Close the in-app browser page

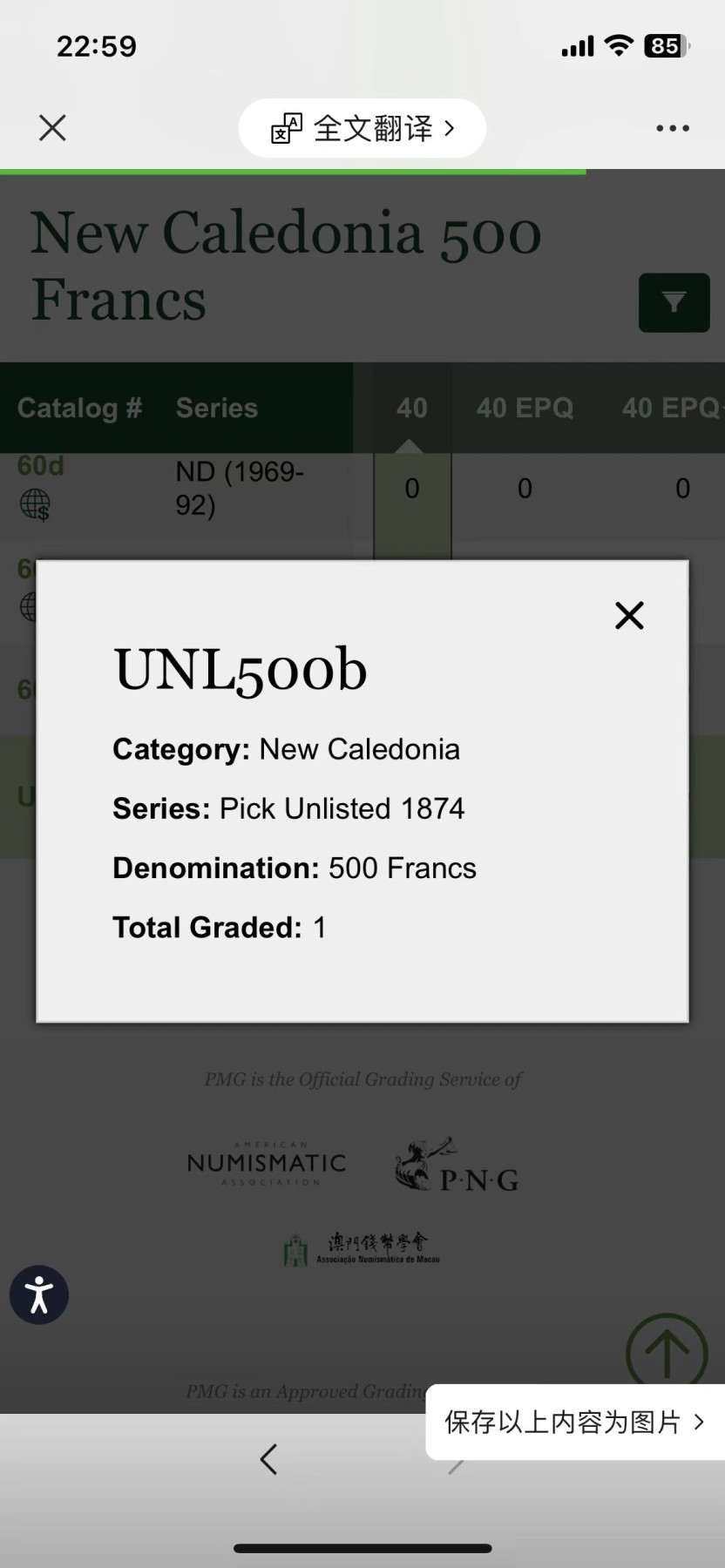tap(52, 128)
